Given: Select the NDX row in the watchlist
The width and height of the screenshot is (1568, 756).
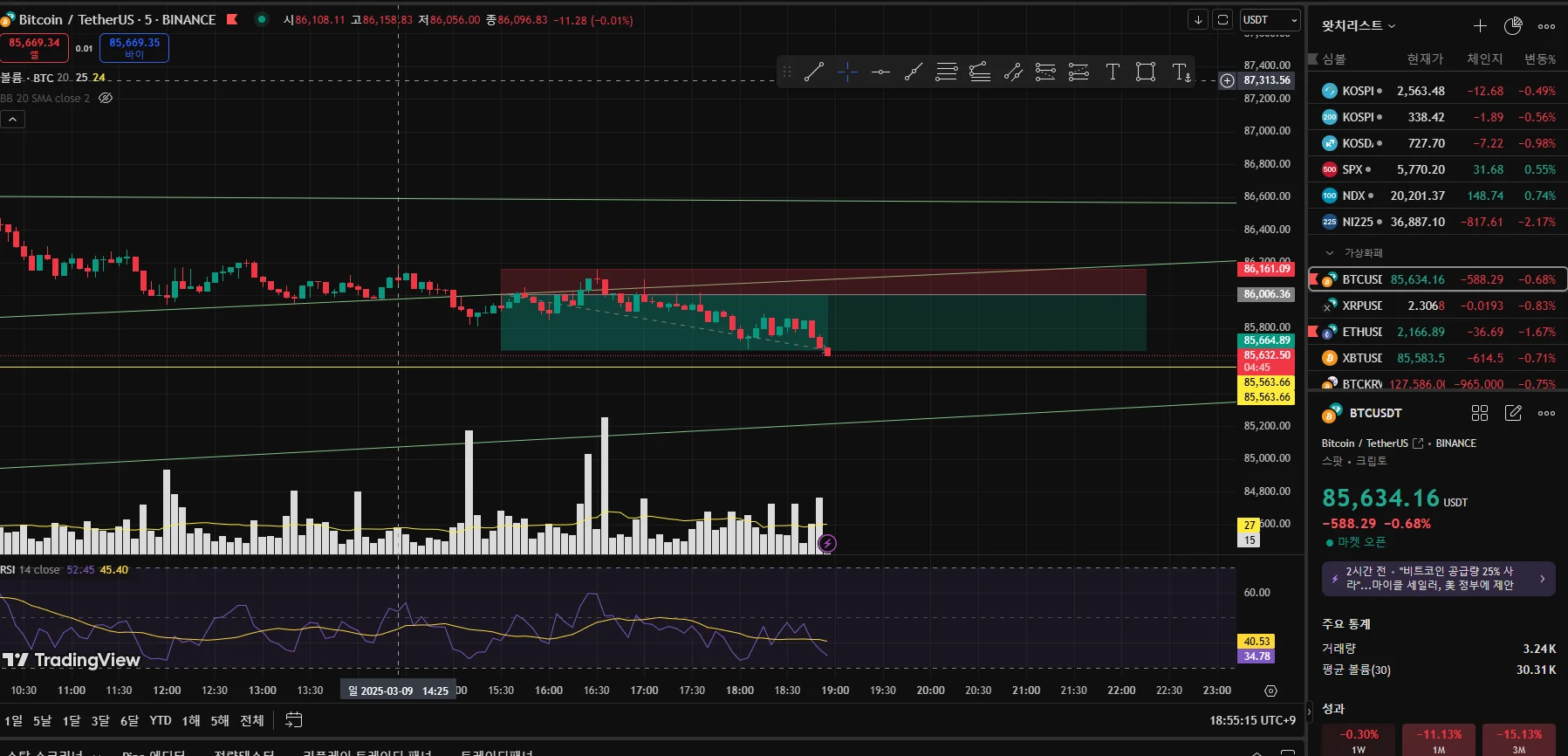Looking at the screenshot, I should point(1438,196).
